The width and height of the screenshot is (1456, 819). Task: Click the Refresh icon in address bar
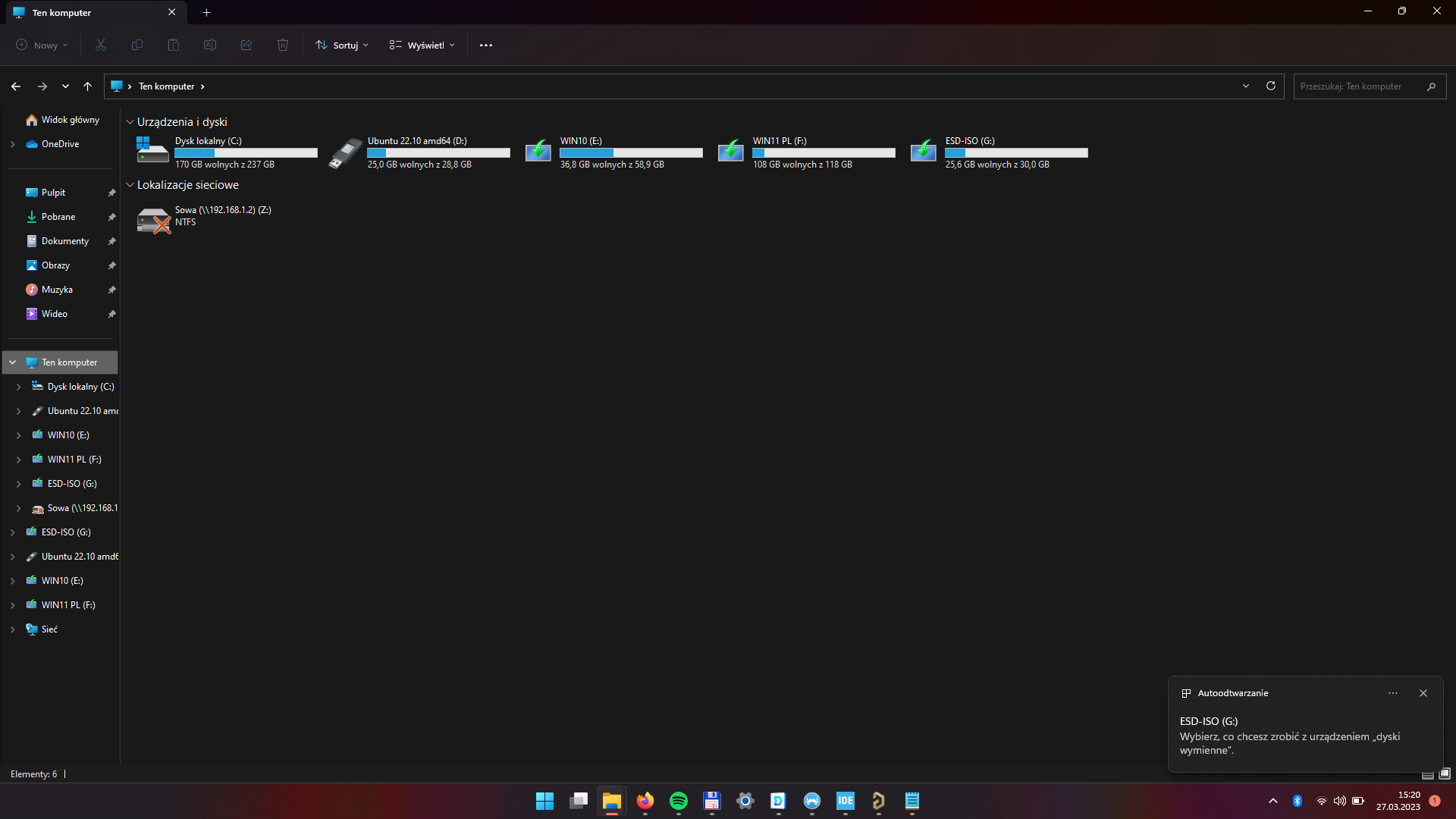(1271, 86)
